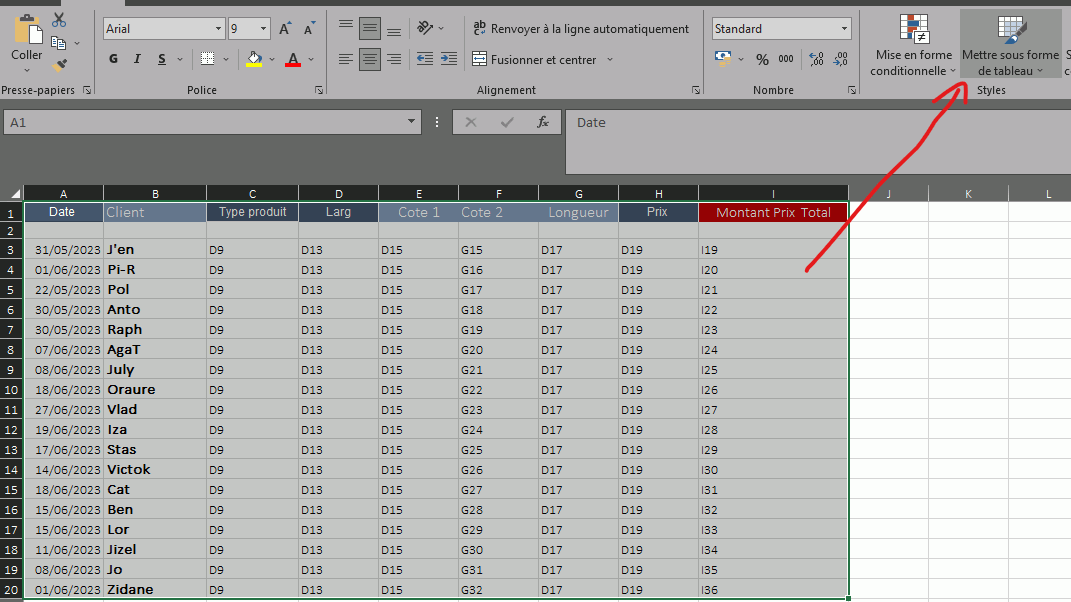
Task: Open the Arial font name dropdown
Action: [x=218, y=29]
